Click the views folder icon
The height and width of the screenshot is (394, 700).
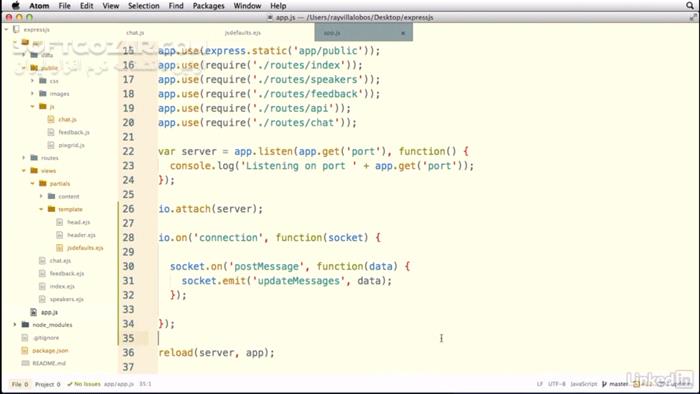(34, 170)
